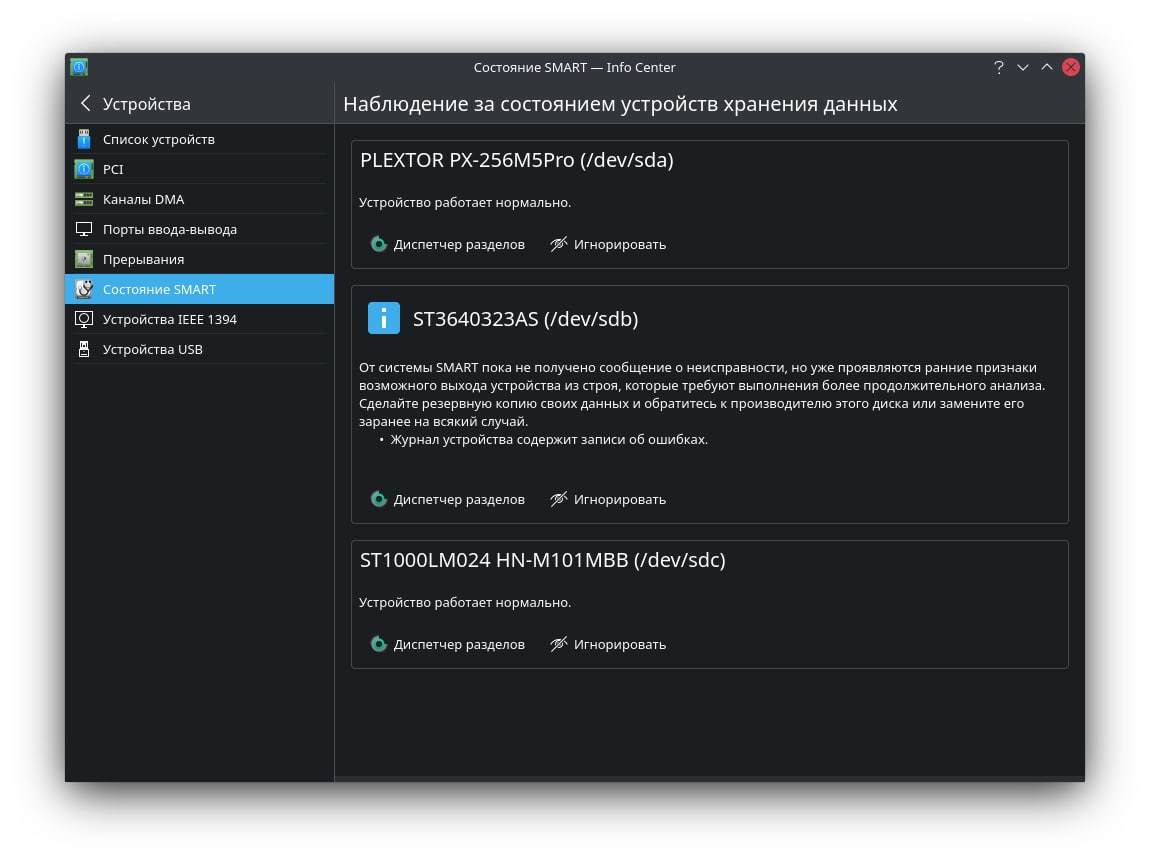
Task: Minimize the Info Center window
Action: click(x=1022, y=67)
